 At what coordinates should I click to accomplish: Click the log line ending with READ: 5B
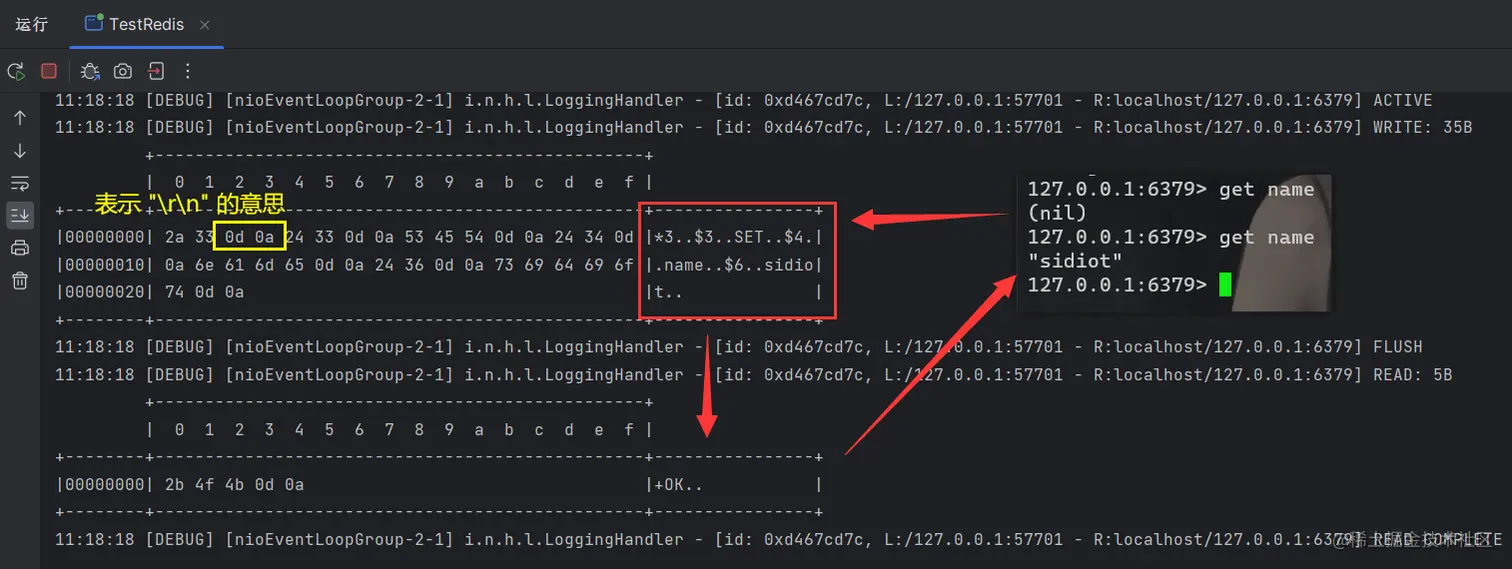click(754, 375)
